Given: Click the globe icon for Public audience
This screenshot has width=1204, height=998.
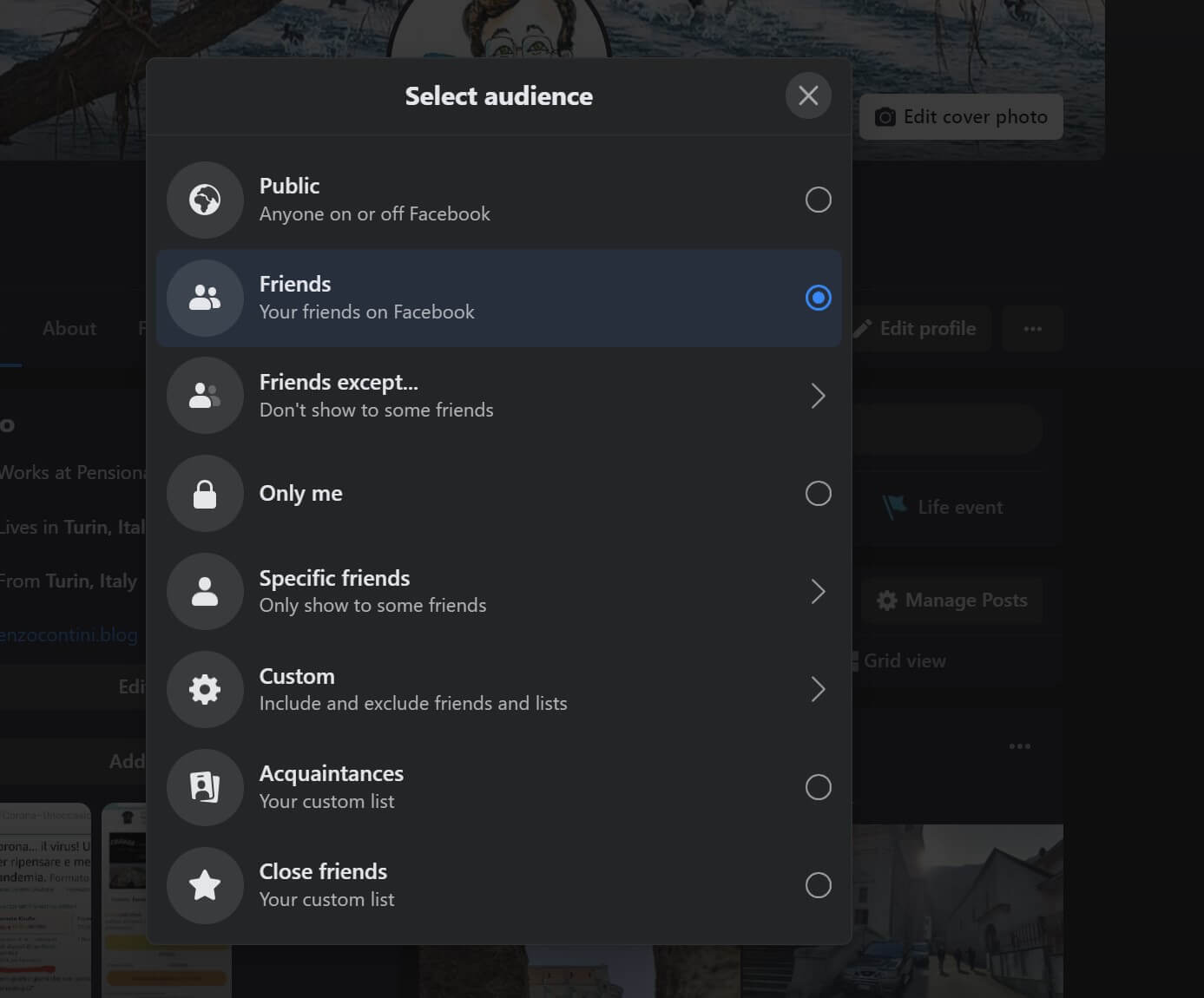Looking at the screenshot, I should tap(205, 200).
